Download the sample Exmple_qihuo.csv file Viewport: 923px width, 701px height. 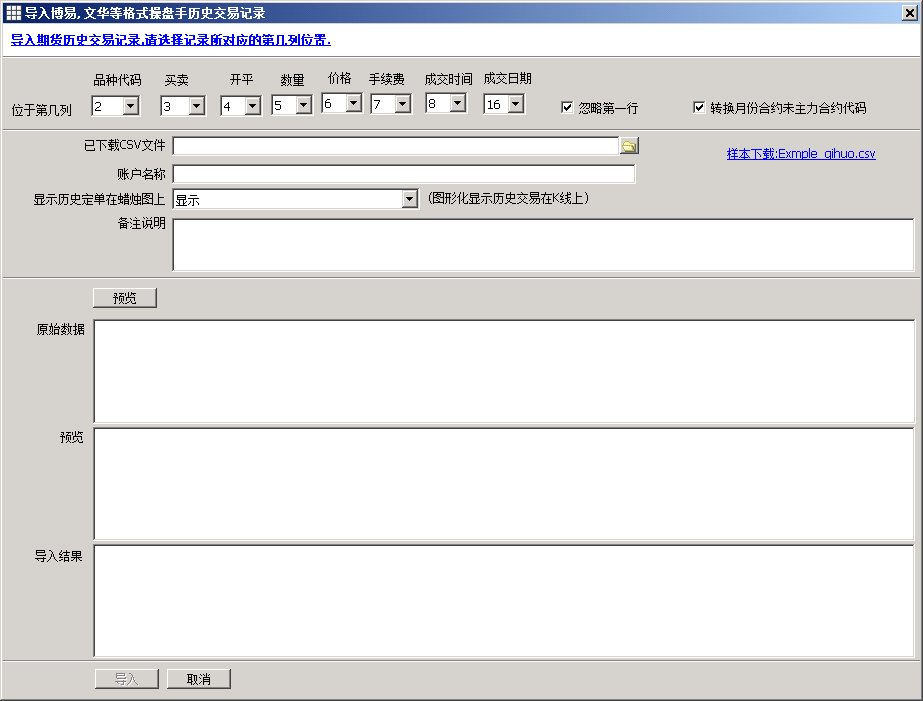click(x=800, y=154)
